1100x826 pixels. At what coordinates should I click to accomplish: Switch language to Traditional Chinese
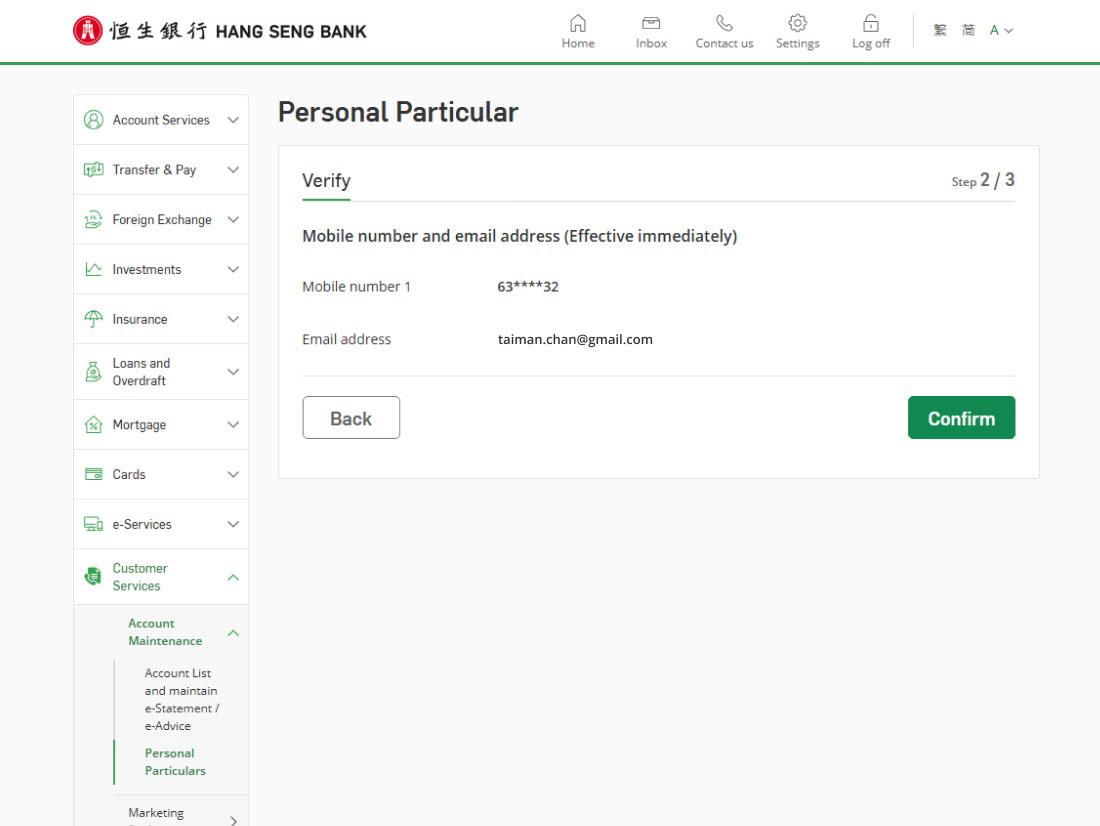click(940, 31)
